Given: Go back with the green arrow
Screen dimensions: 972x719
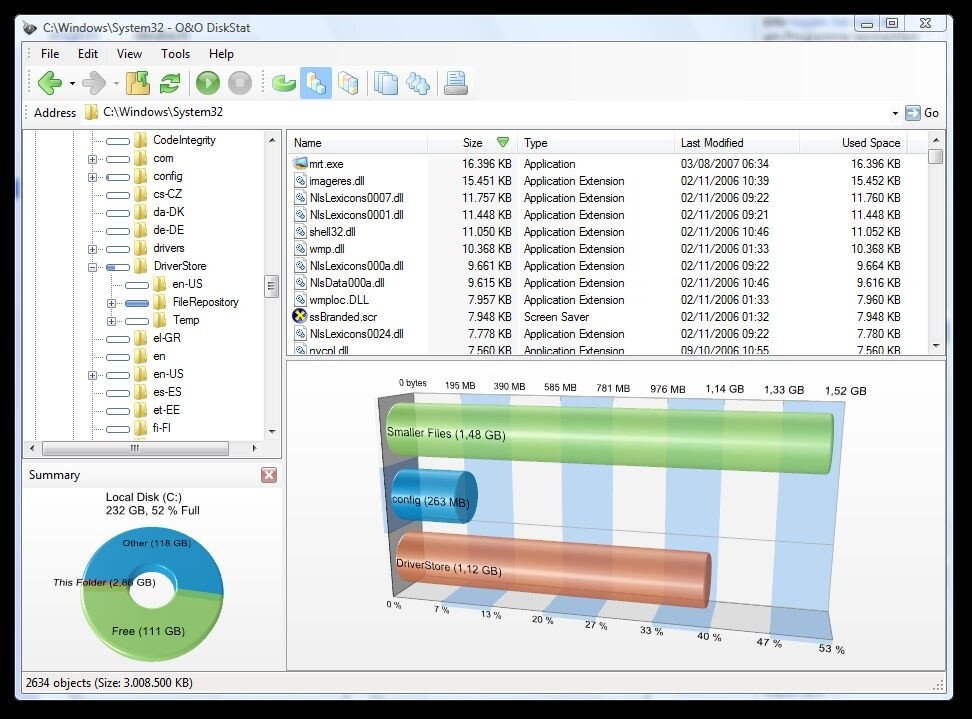Looking at the screenshot, I should [x=50, y=83].
